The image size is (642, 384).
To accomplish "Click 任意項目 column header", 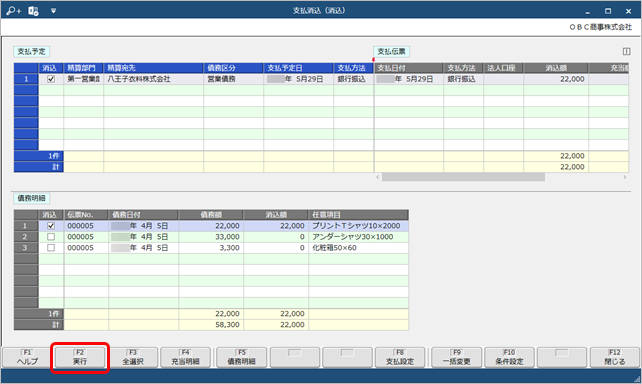I will (358, 215).
